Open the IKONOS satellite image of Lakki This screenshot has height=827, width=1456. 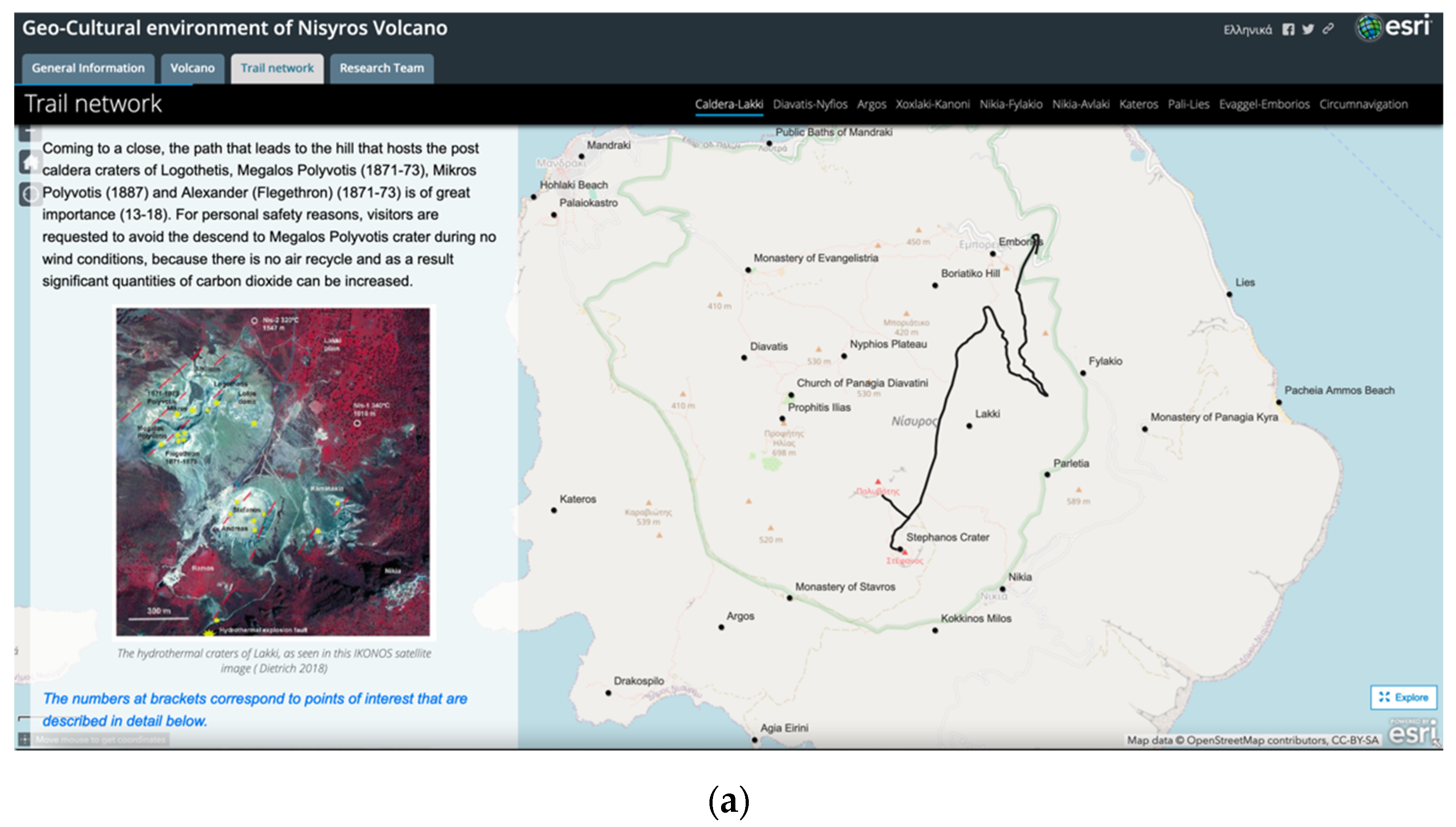click(273, 472)
